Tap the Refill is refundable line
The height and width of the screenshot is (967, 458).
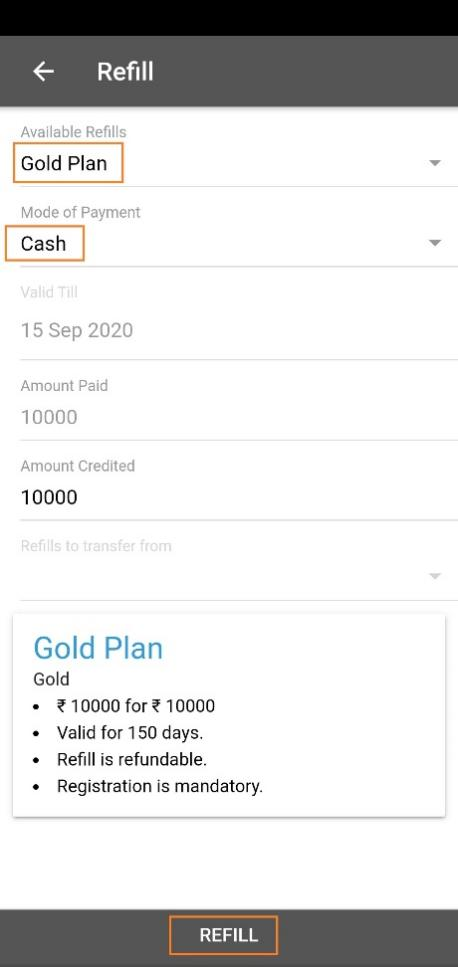coord(132,759)
